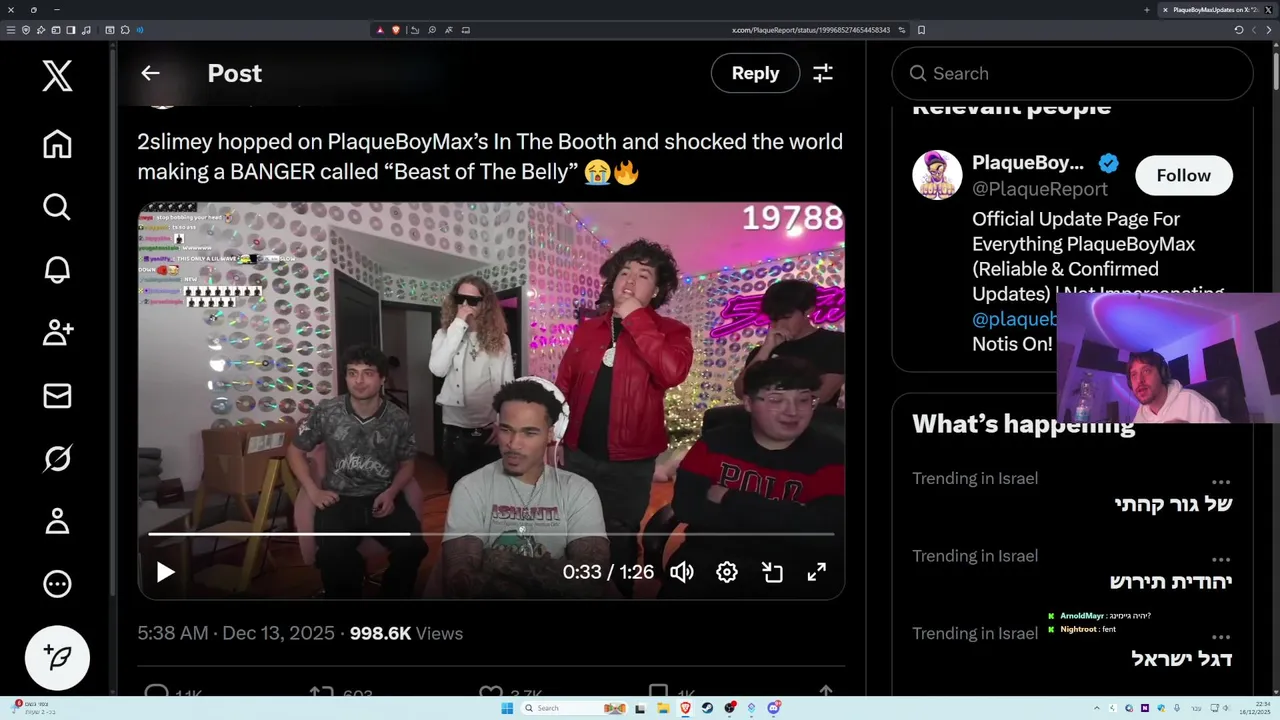Open Windows Start menu

pyautogui.click(x=507, y=708)
